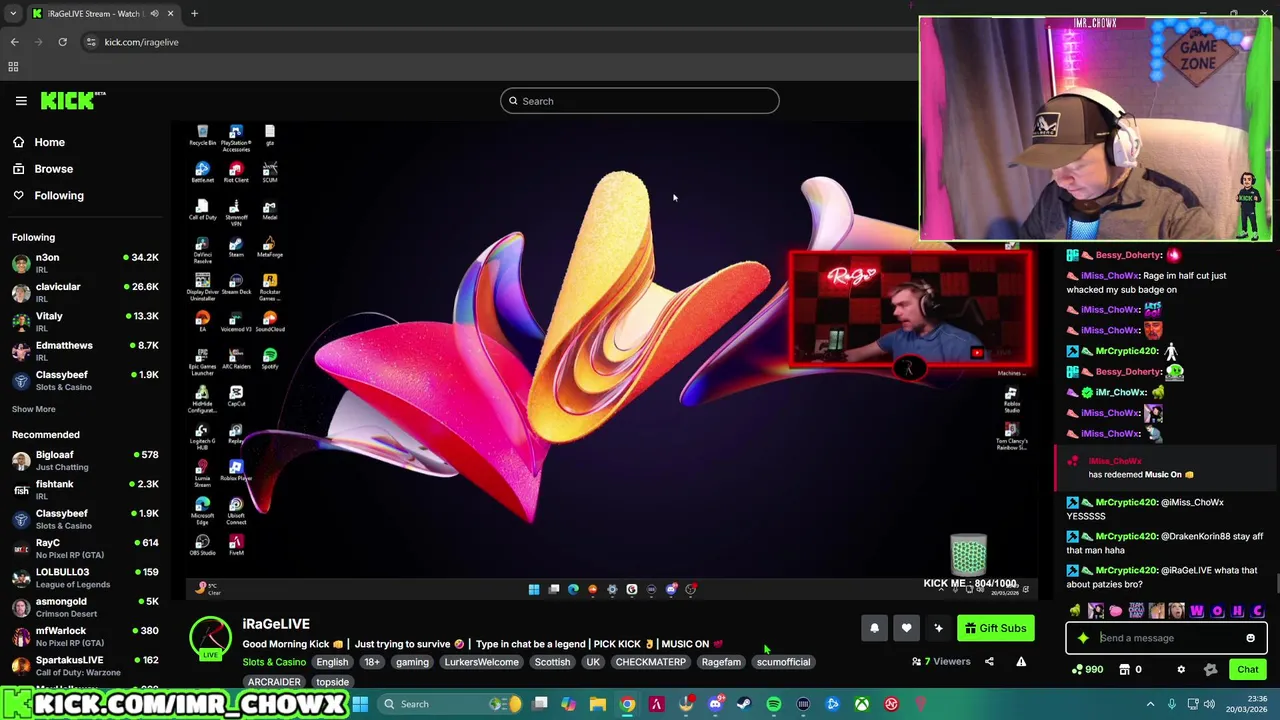Open RayC recommended channel
This screenshot has height=720, width=1280.
click(85, 548)
